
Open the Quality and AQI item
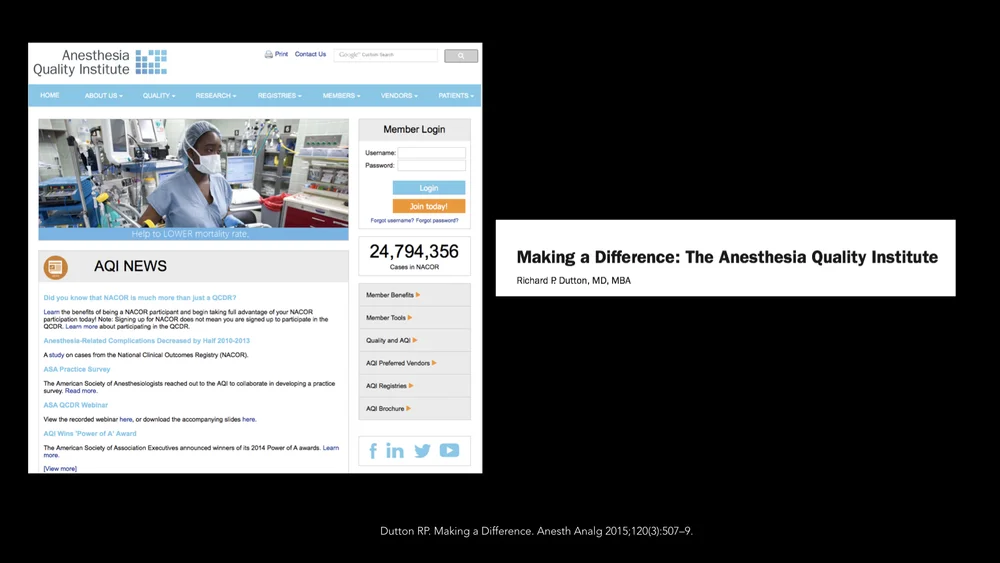[x=415, y=340]
